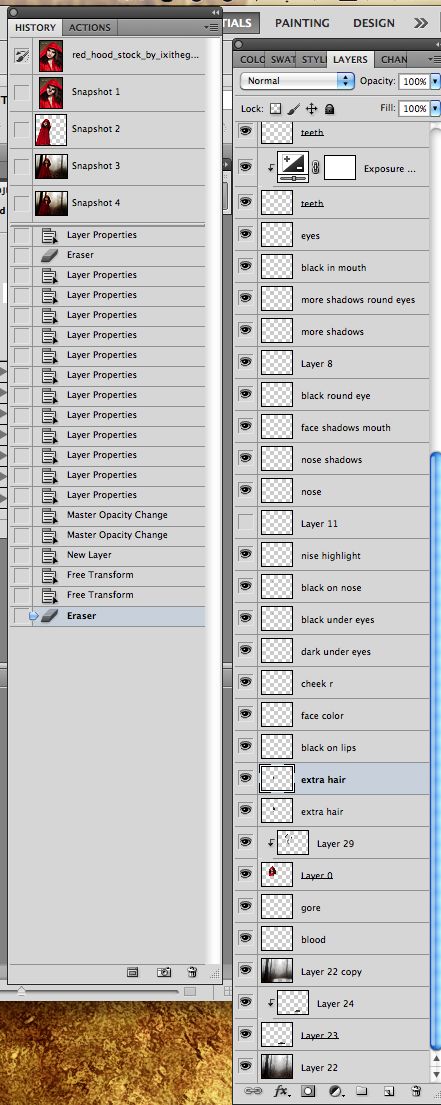Open the Fill value dropdown arrow
The image size is (441, 1105).
[434, 109]
